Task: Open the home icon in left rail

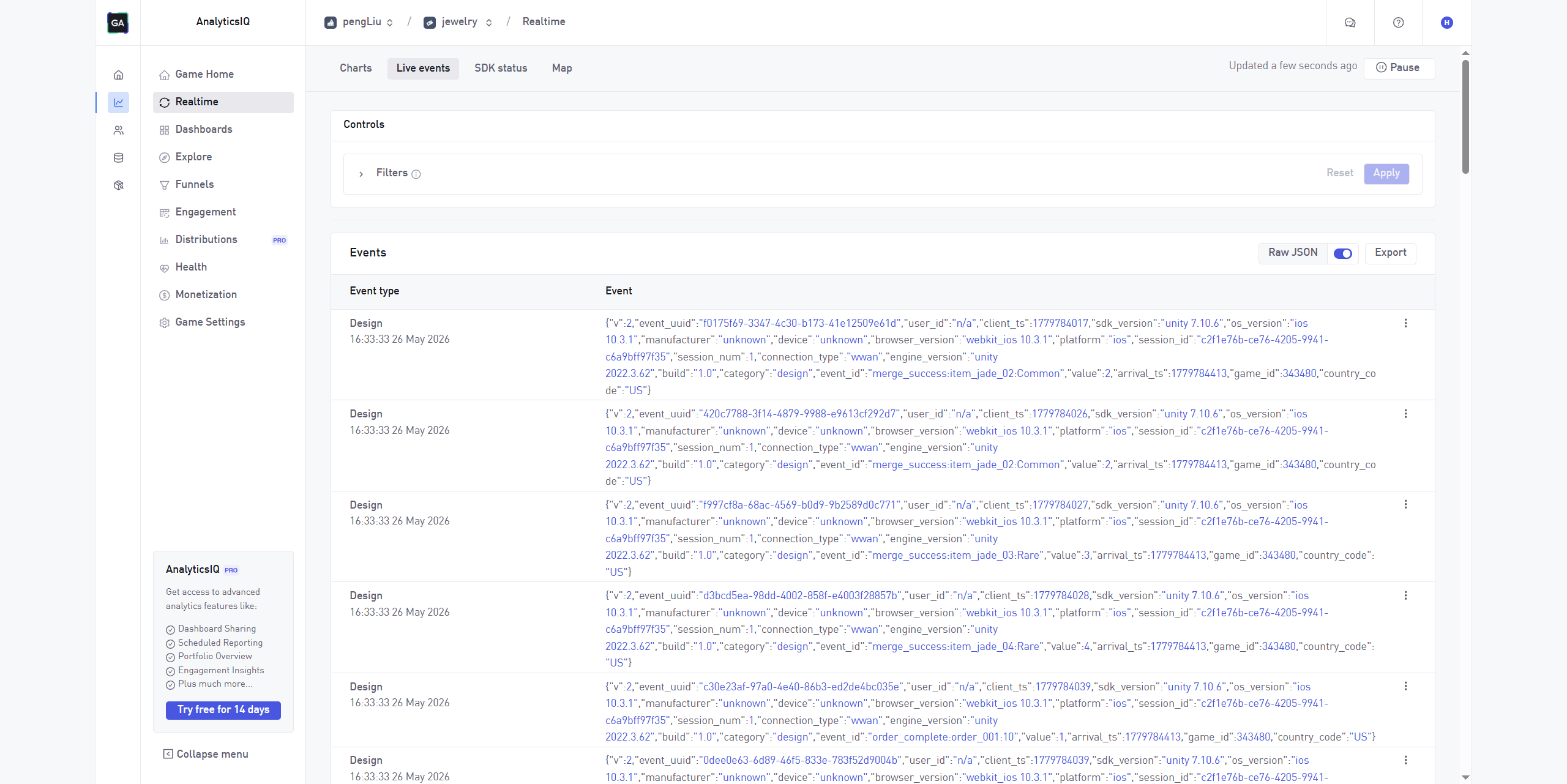Action: pyautogui.click(x=119, y=75)
